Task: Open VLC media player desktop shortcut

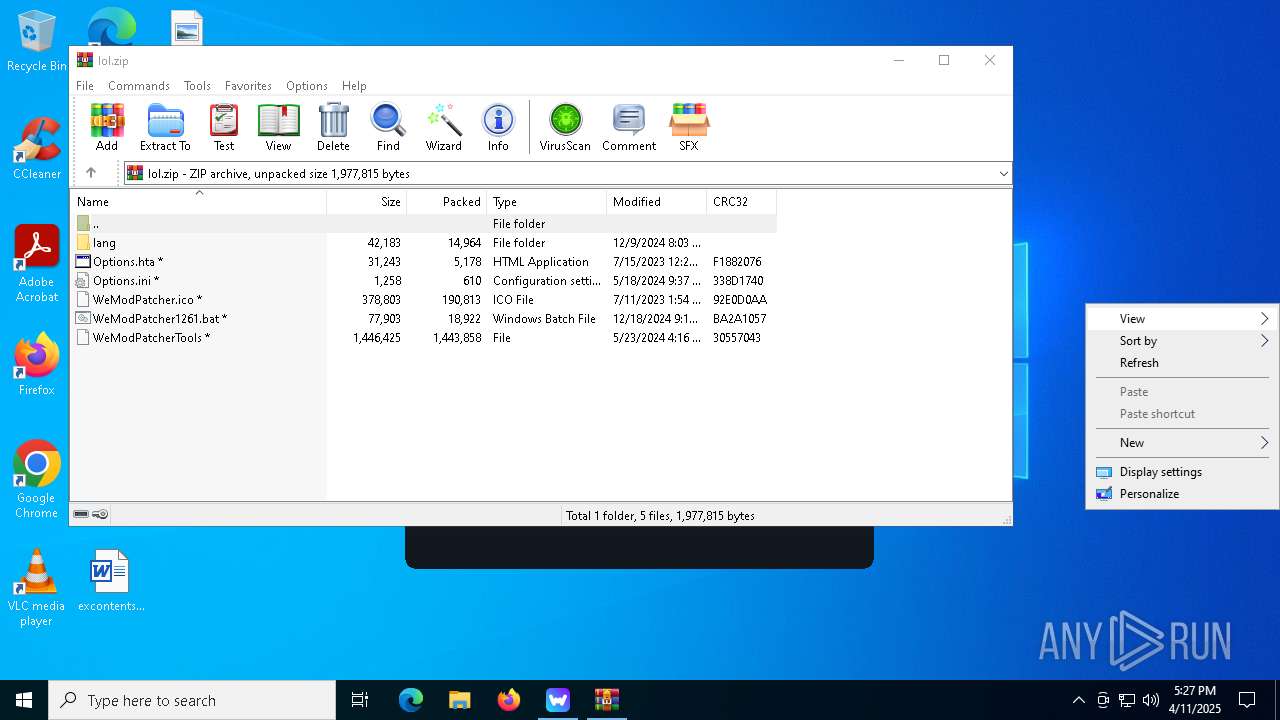Action: (37, 588)
